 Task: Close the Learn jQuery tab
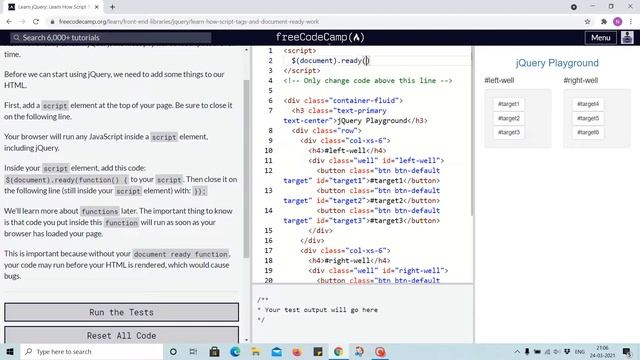pyautogui.click(x=97, y=7)
